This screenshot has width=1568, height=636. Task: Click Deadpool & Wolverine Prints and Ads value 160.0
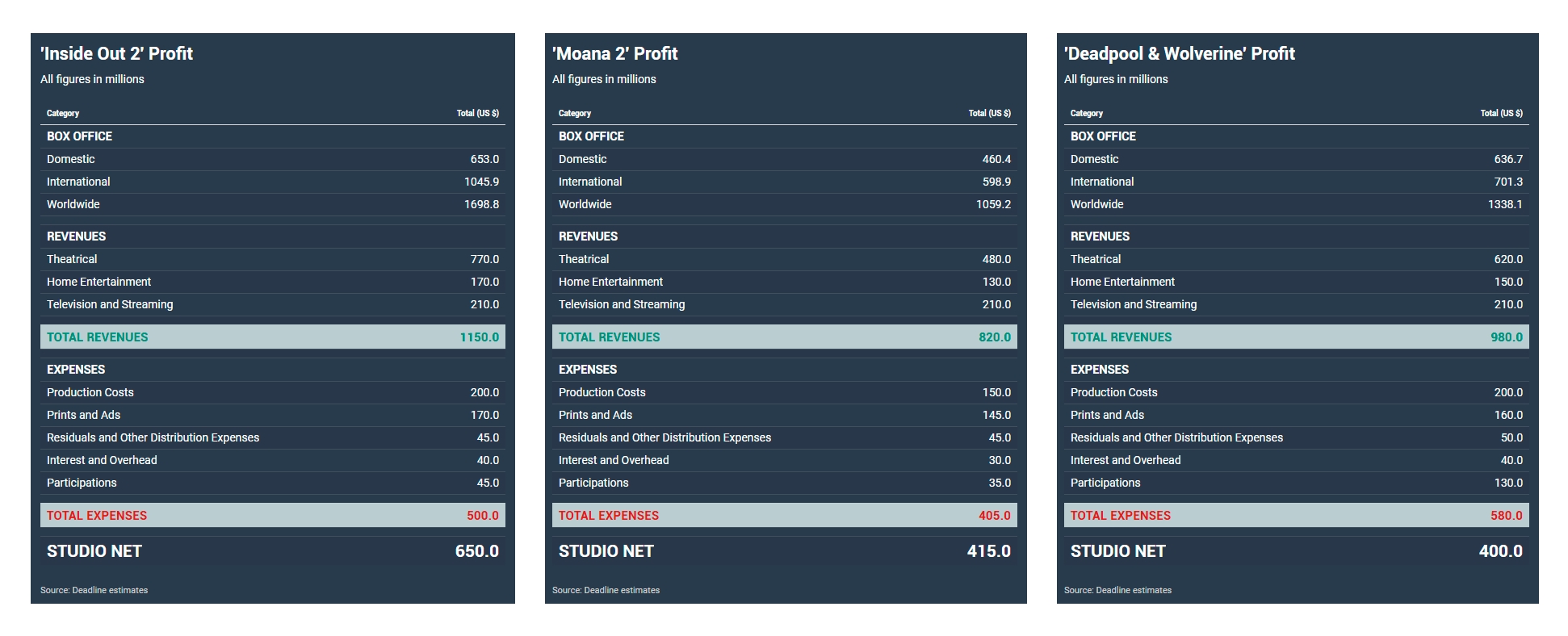1508,415
